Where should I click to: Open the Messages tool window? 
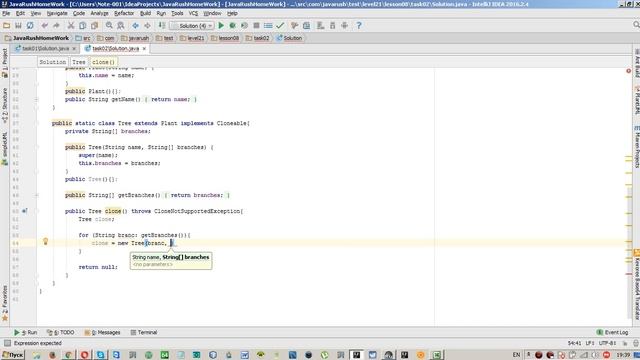102,333
